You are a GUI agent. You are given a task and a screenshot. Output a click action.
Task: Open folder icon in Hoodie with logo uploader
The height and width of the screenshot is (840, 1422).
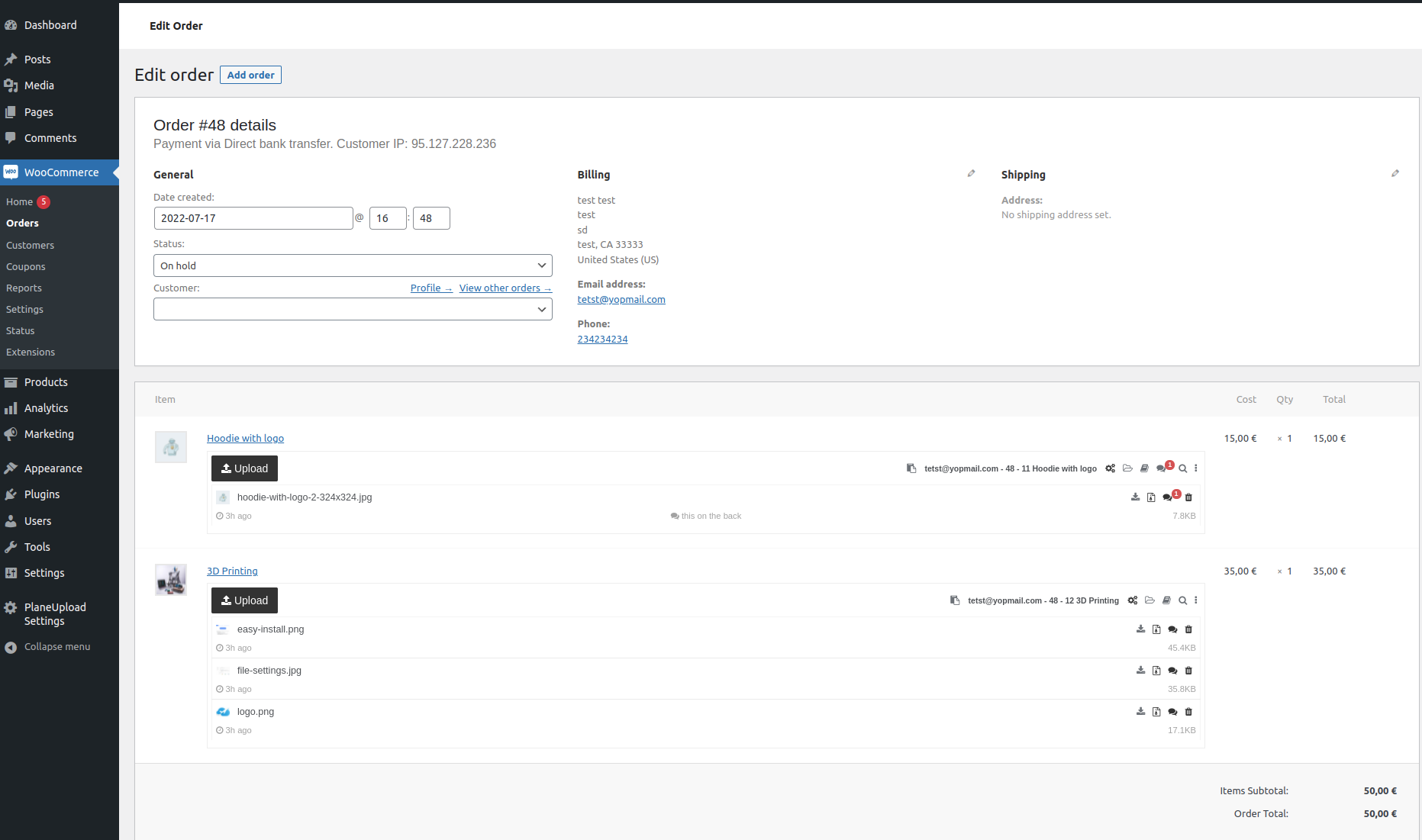click(x=1127, y=468)
